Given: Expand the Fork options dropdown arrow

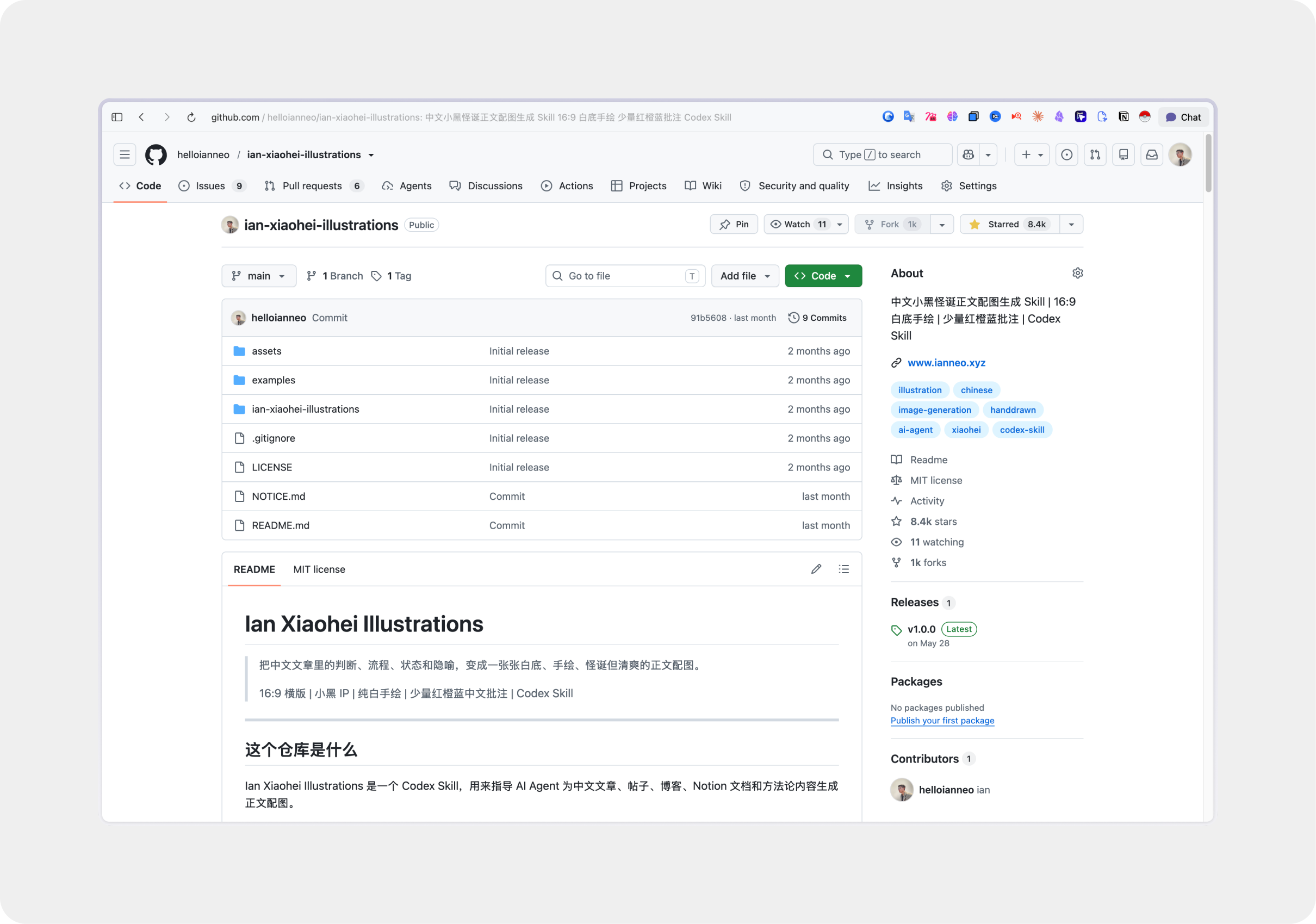Looking at the screenshot, I should (942, 224).
